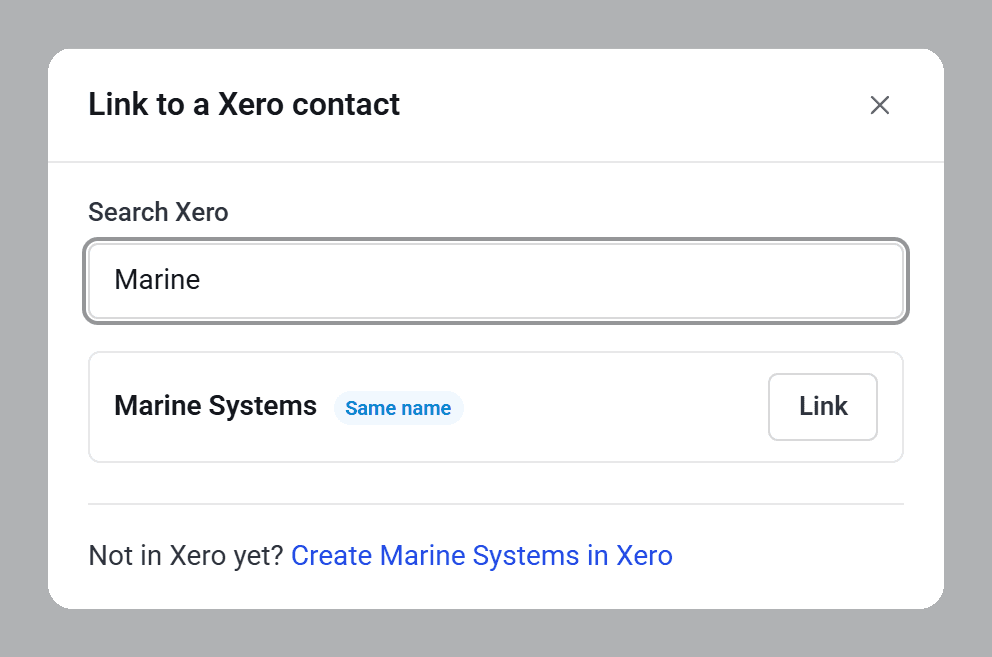Image resolution: width=992 pixels, height=657 pixels.
Task: Close the Link to a Xero contact dialog
Action: click(x=879, y=105)
